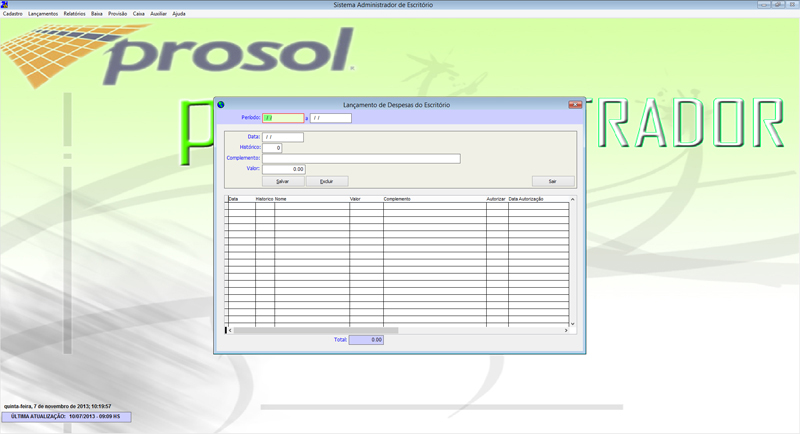Screen dimensions: 800x434
Task: Focus the Período end date field
Action: 331,118
